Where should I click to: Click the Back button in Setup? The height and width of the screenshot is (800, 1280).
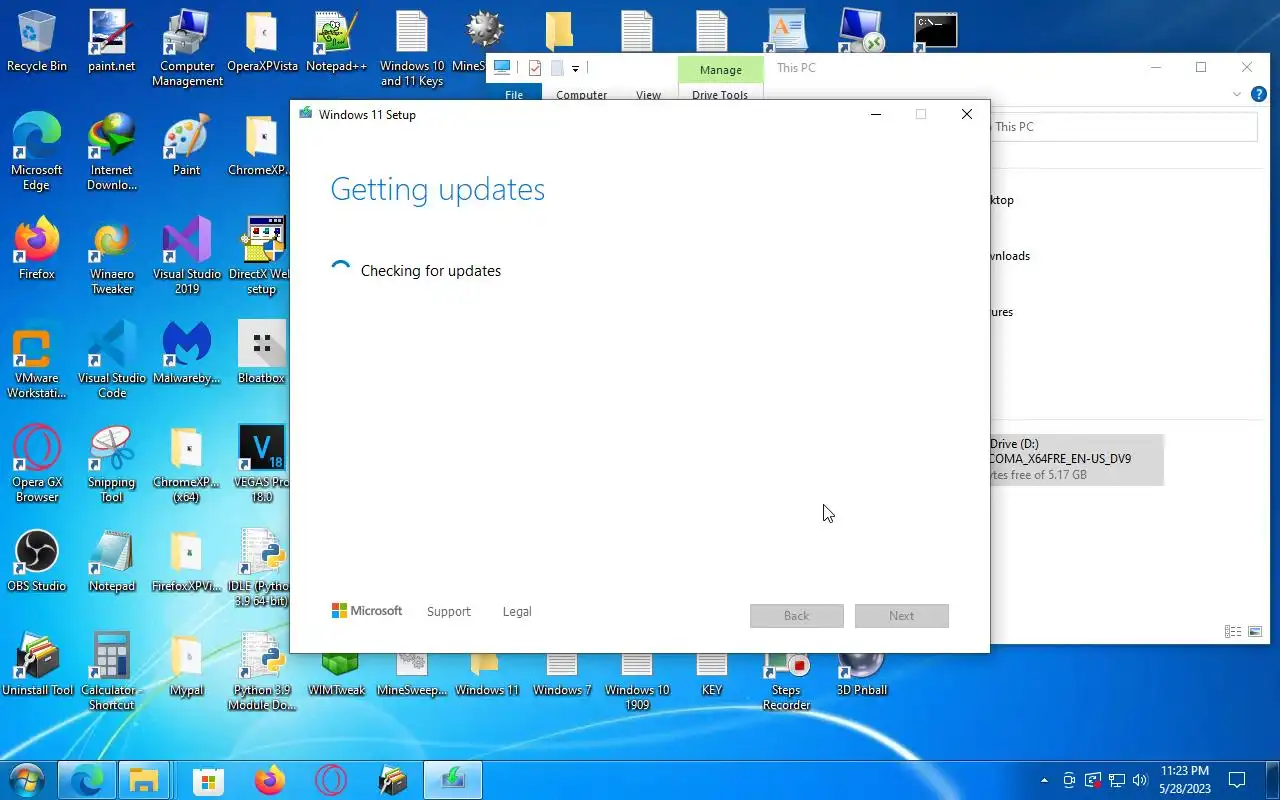797,615
